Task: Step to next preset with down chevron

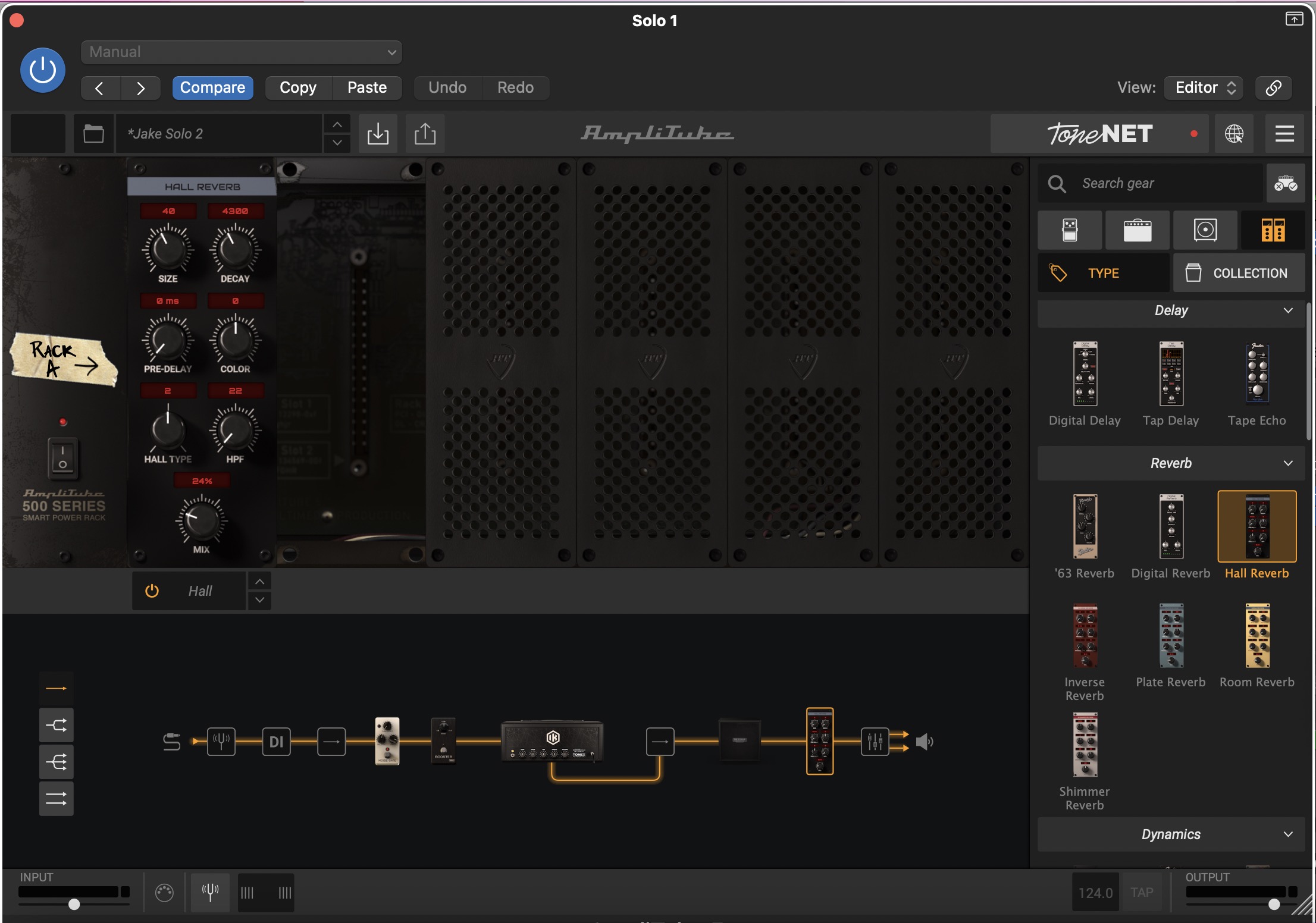Action: point(337,143)
